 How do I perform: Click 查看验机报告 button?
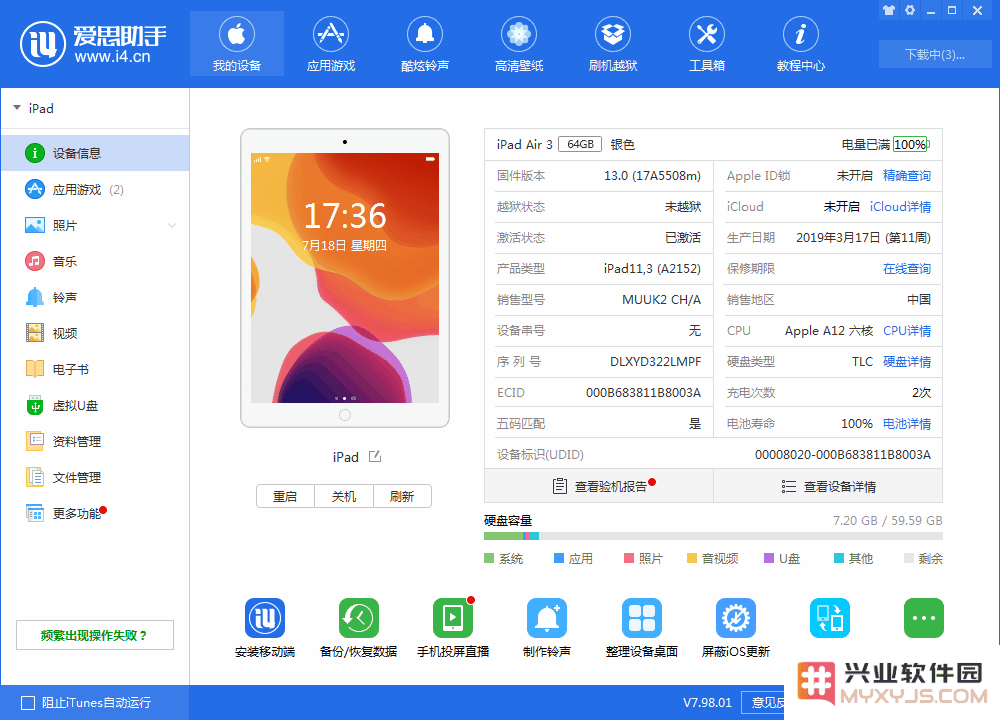point(599,486)
